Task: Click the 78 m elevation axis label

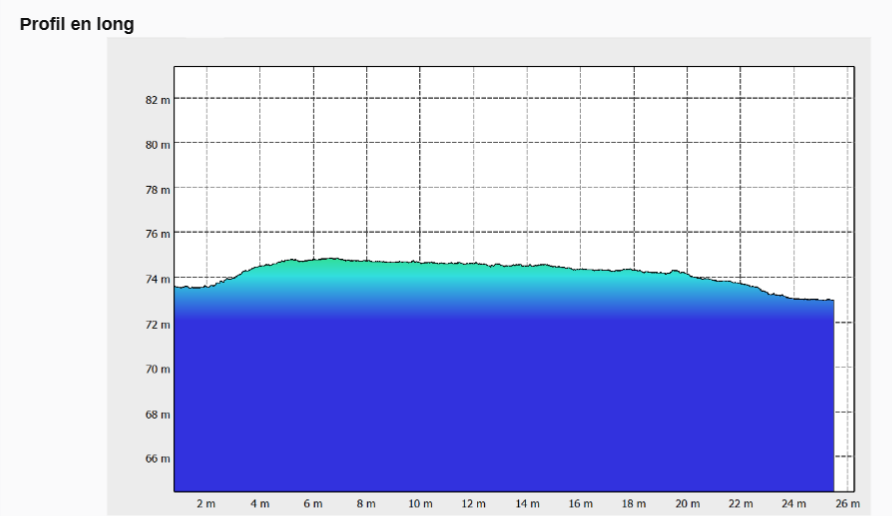Action: 158,190
